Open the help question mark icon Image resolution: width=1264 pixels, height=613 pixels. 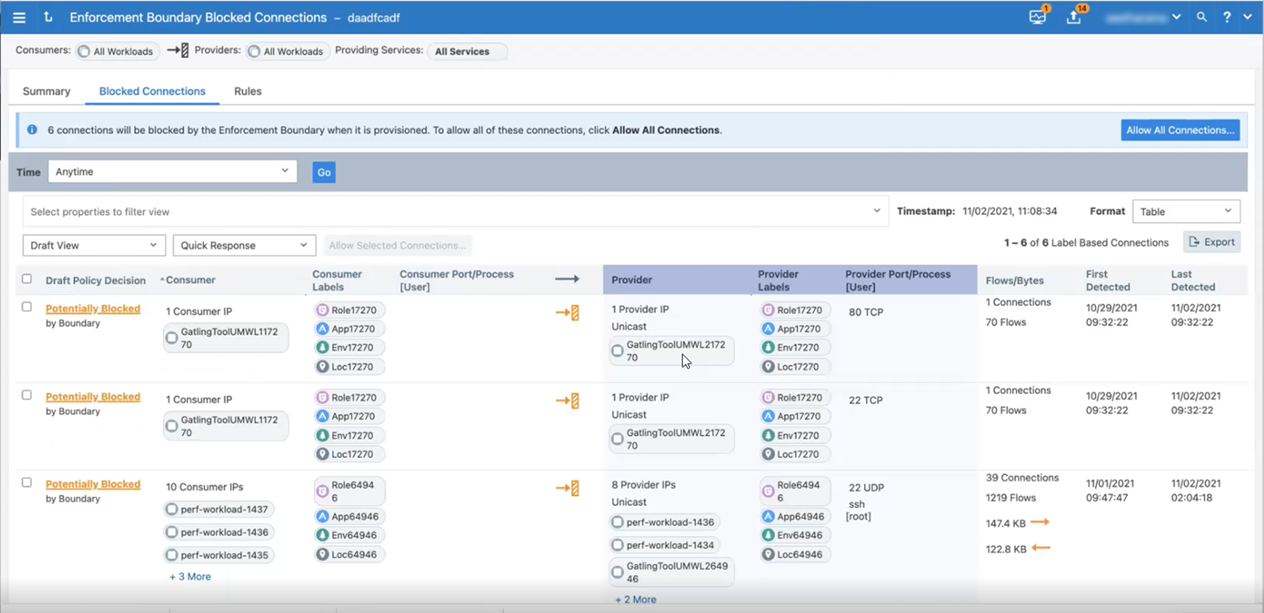click(1227, 17)
